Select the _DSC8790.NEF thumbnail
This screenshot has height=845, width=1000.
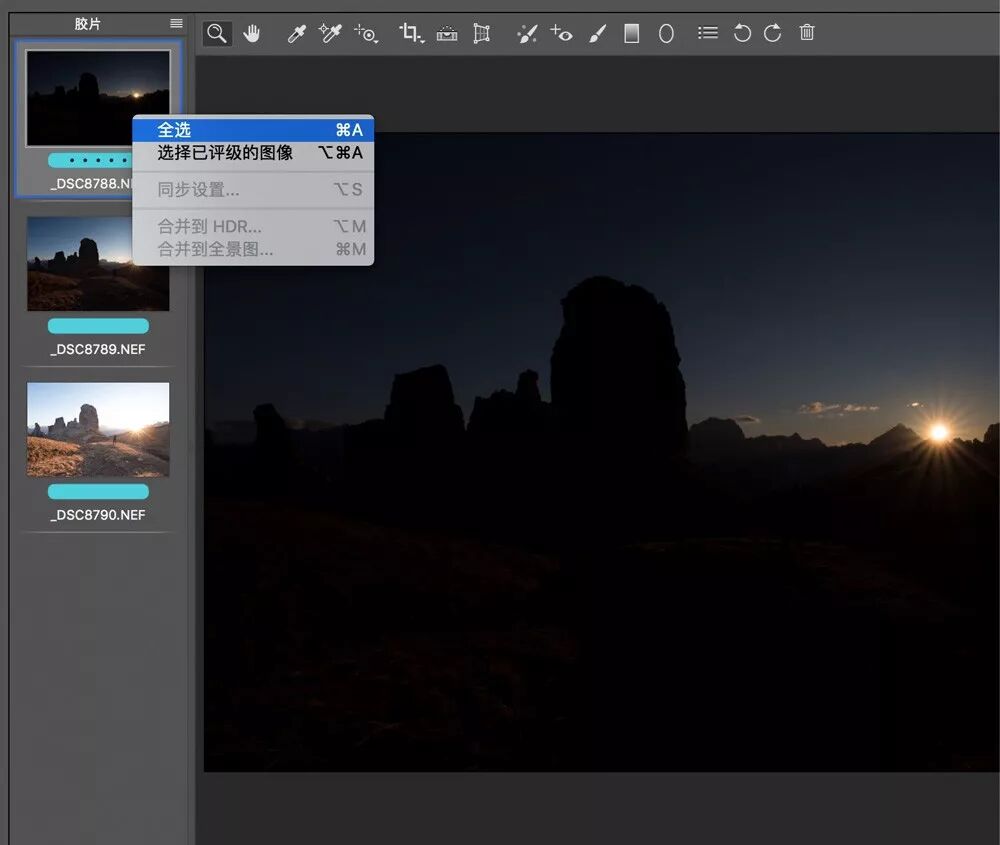tap(98, 429)
